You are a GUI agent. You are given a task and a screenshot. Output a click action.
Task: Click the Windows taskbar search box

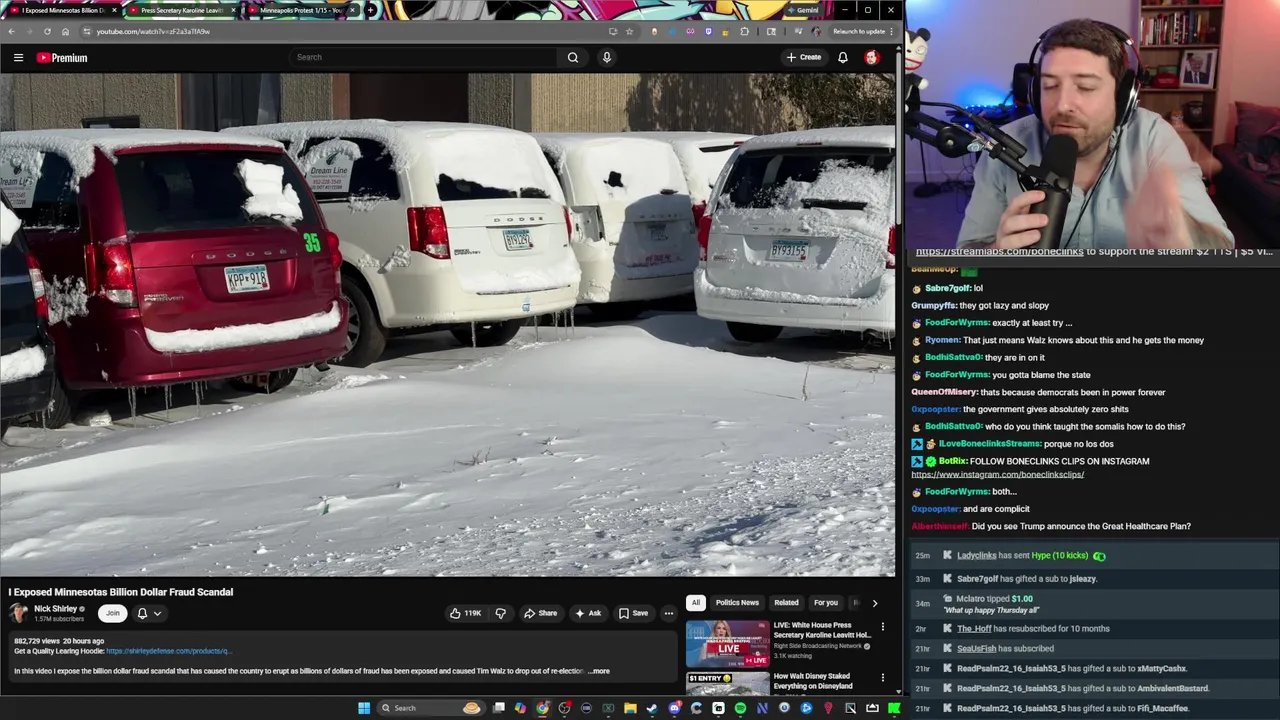coord(430,708)
